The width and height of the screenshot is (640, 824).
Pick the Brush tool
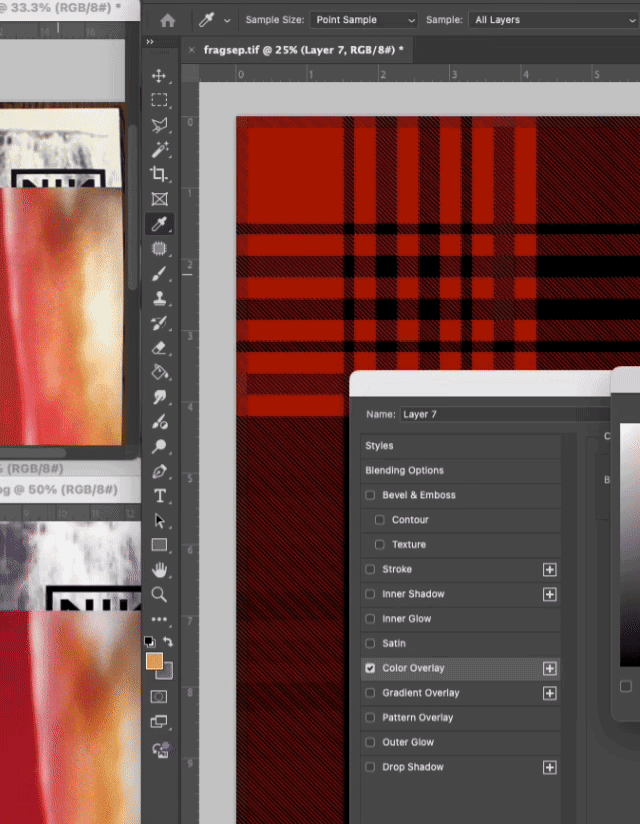tap(159, 273)
